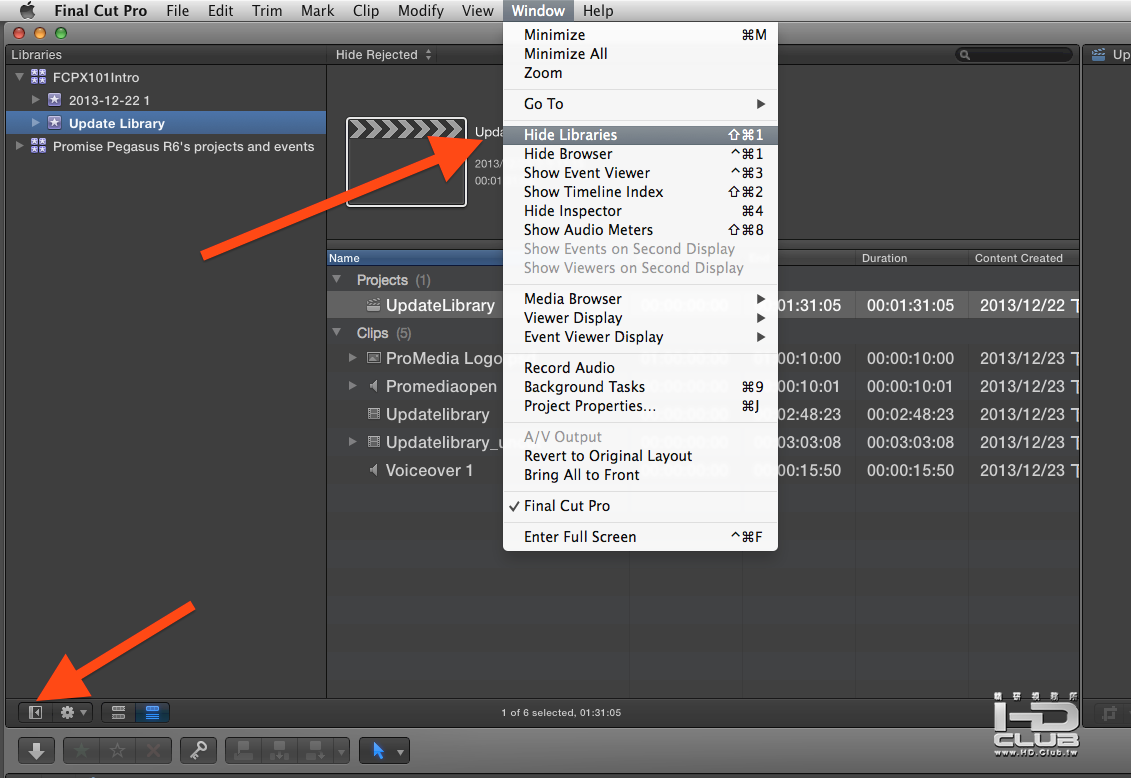Open the File menu
The height and width of the screenshot is (778, 1131).
coord(177,11)
